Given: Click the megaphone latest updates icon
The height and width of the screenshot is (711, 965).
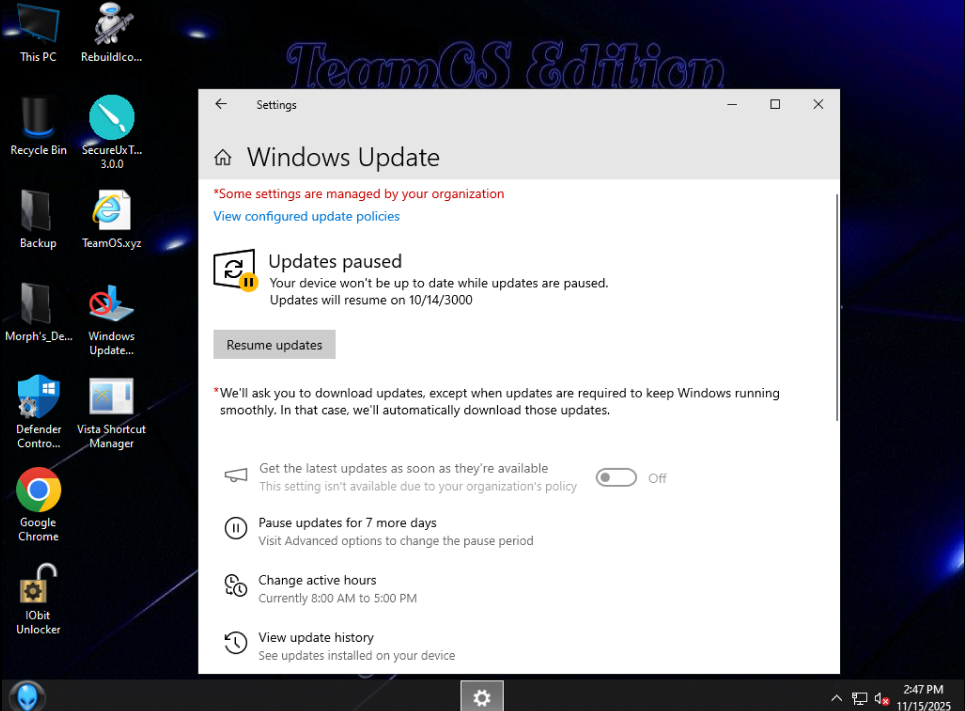Looking at the screenshot, I should coord(236,475).
